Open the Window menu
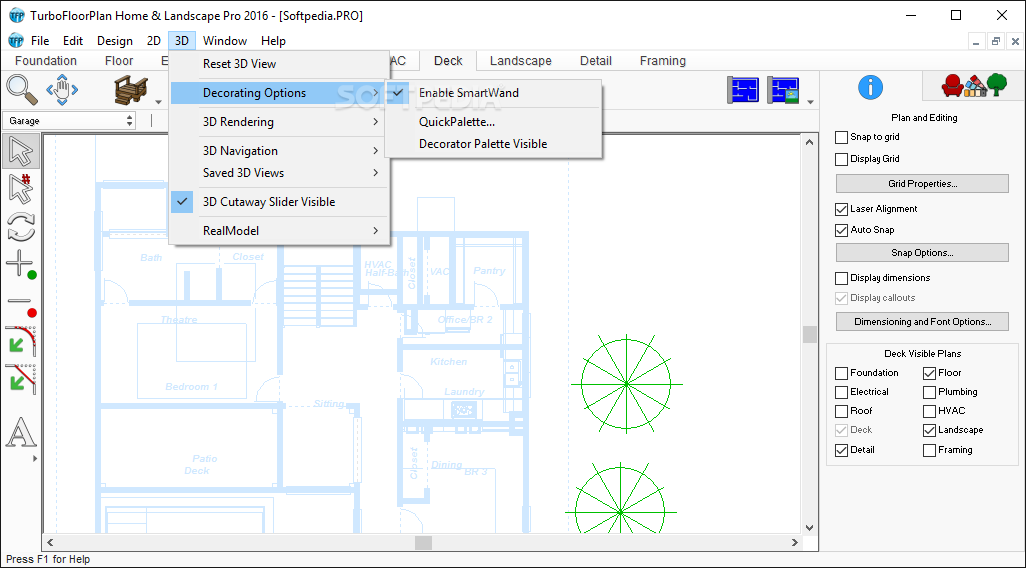Image resolution: width=1026 pixels, height=568 pixels. [224, 41]
